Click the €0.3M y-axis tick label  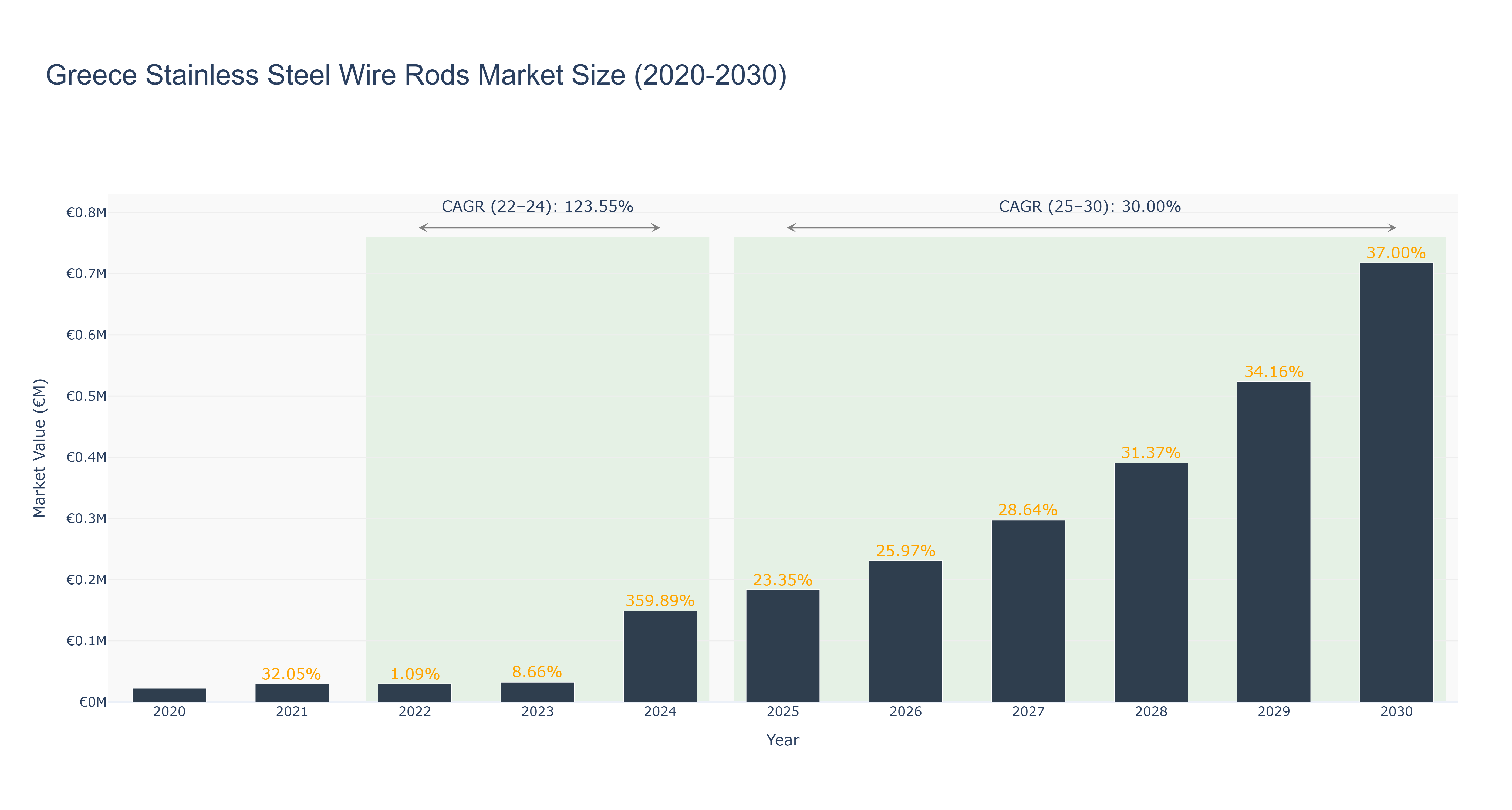tap(86, 518)
